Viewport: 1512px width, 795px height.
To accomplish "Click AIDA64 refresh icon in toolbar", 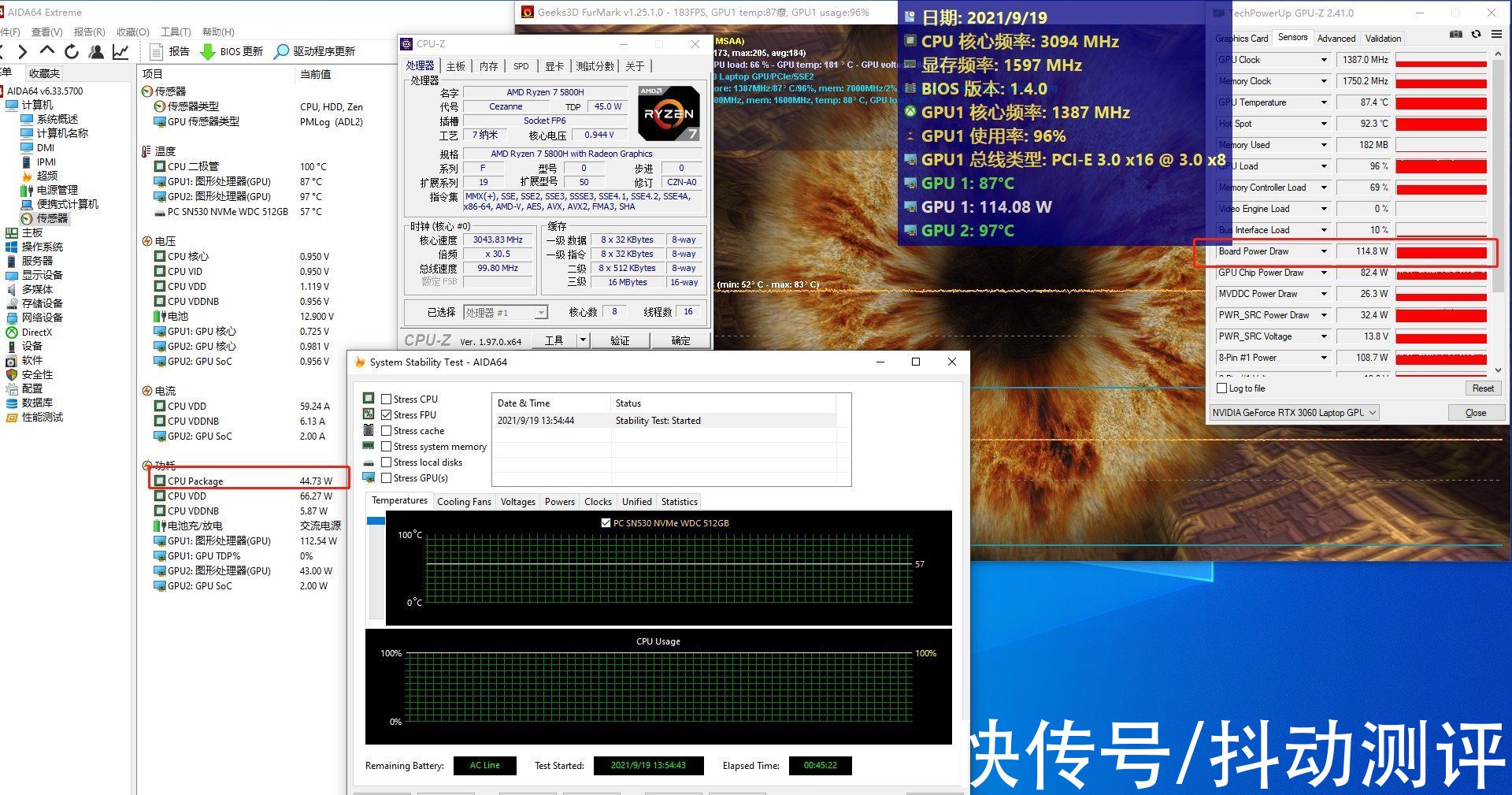I will (72, 52).
